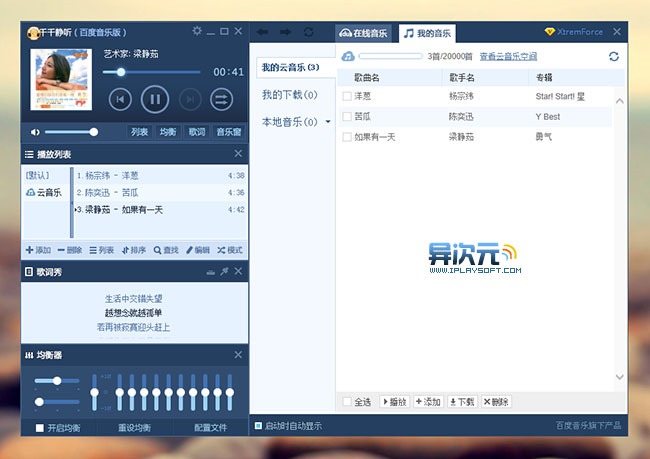This screenshot has height=459, width=650.
Task: Toggle the 列表 playlist panel button
Action: click(139, 132)
